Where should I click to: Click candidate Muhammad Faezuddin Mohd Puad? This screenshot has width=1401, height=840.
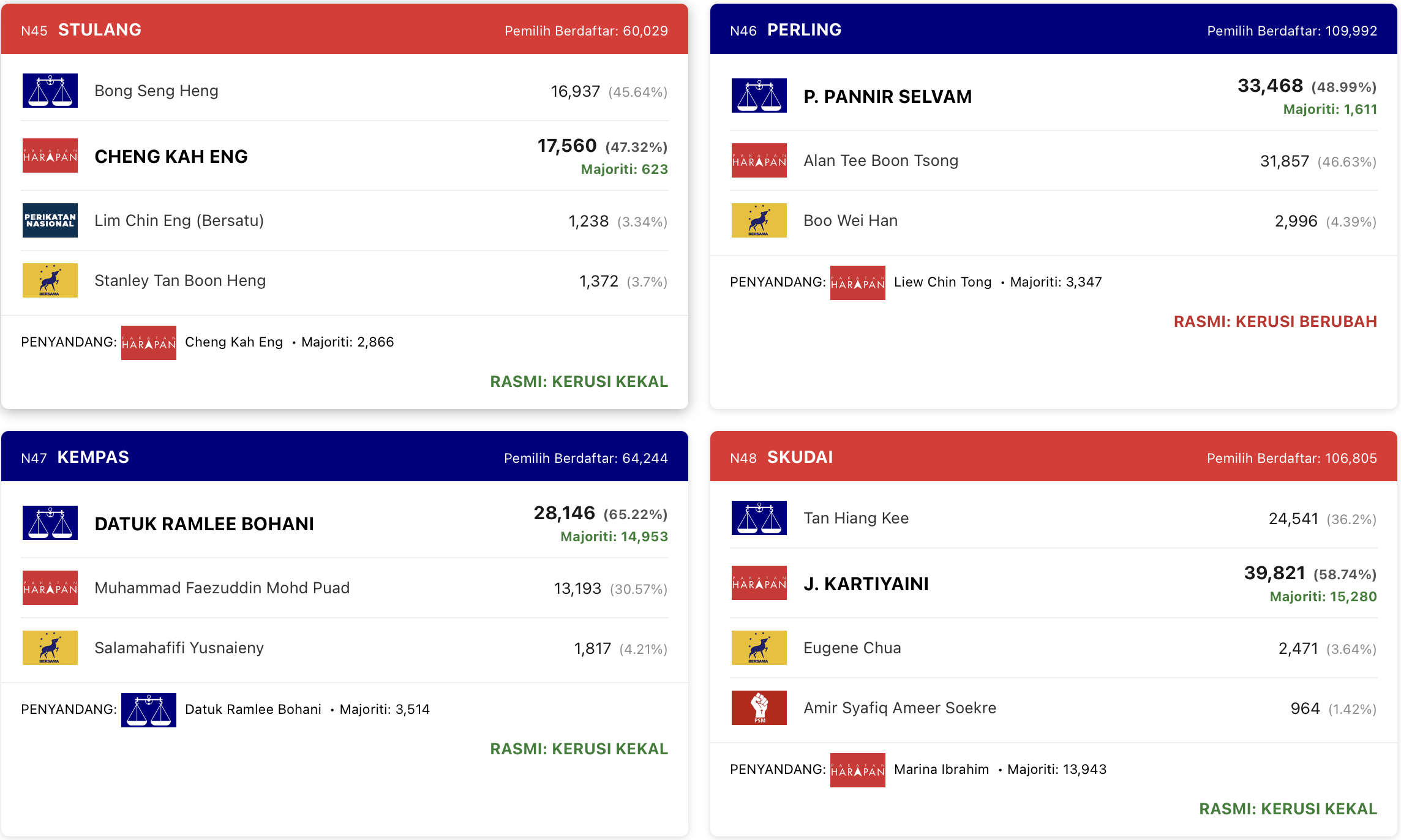click(x=222, y=588)
